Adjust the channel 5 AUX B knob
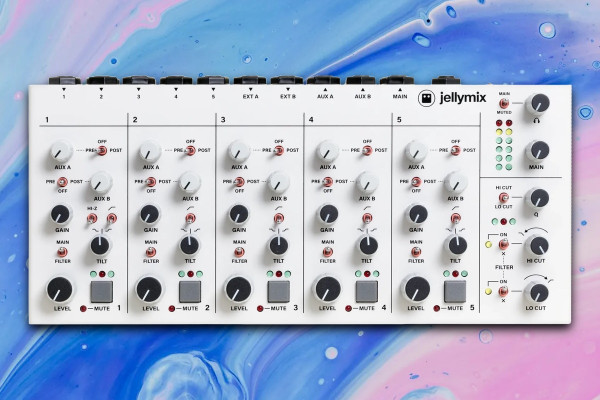 click(x=455, y=183)
